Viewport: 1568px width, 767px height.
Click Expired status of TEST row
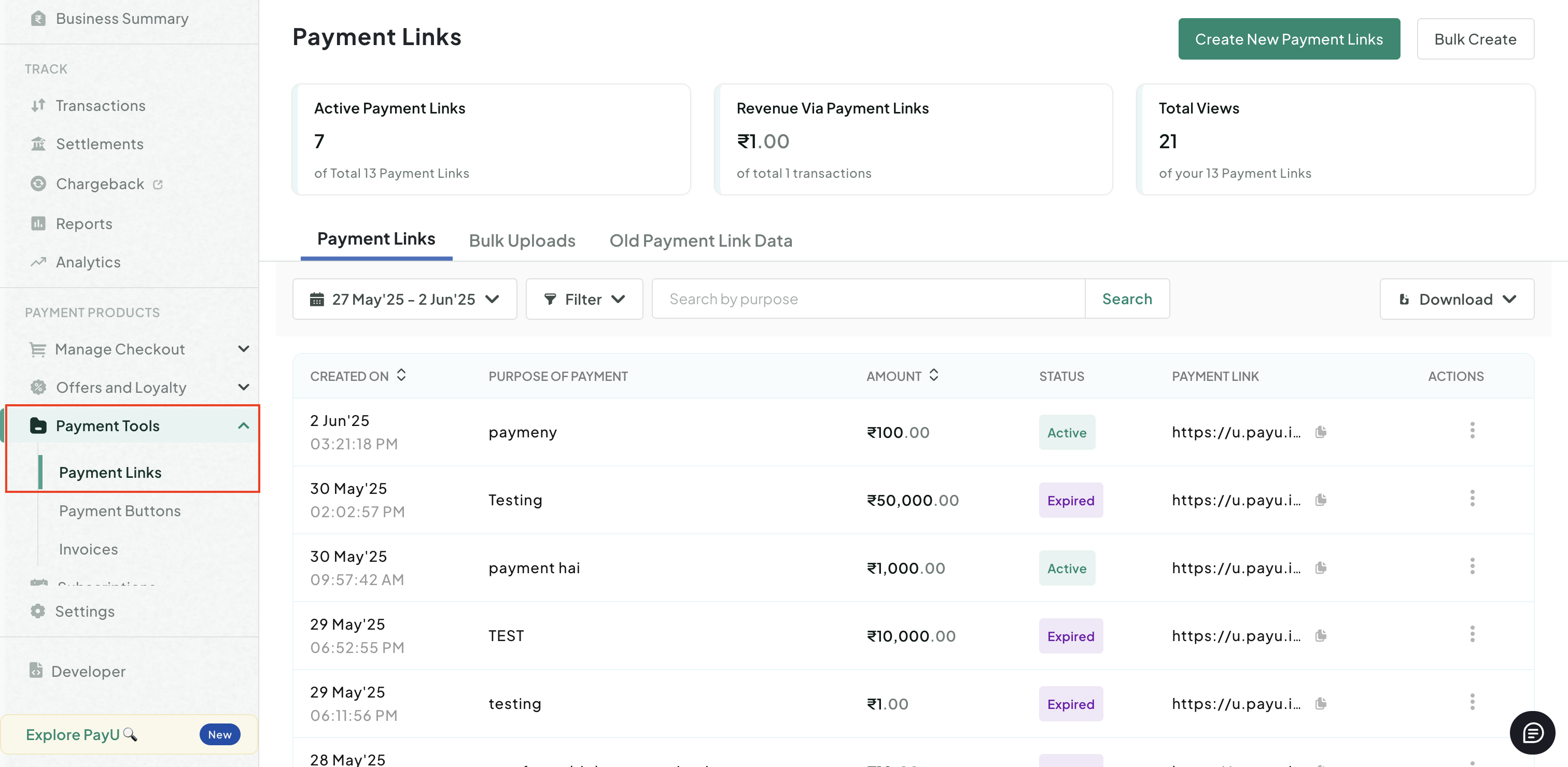(1071, 636)
